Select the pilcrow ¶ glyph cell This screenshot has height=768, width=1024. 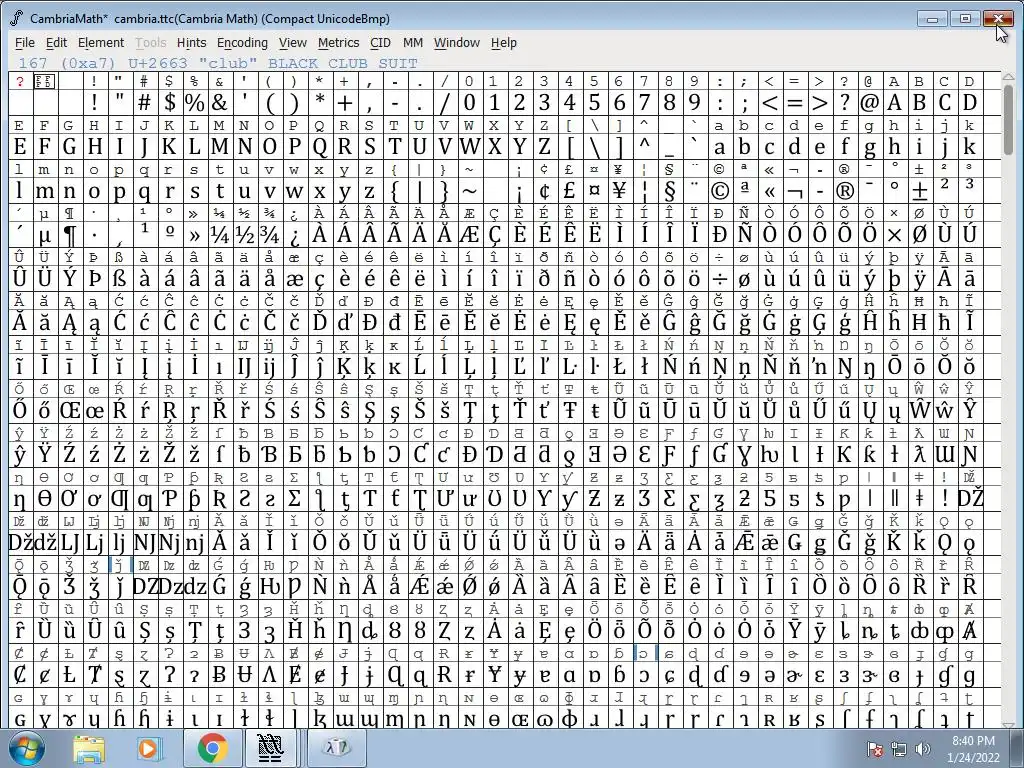coord(70,234)
